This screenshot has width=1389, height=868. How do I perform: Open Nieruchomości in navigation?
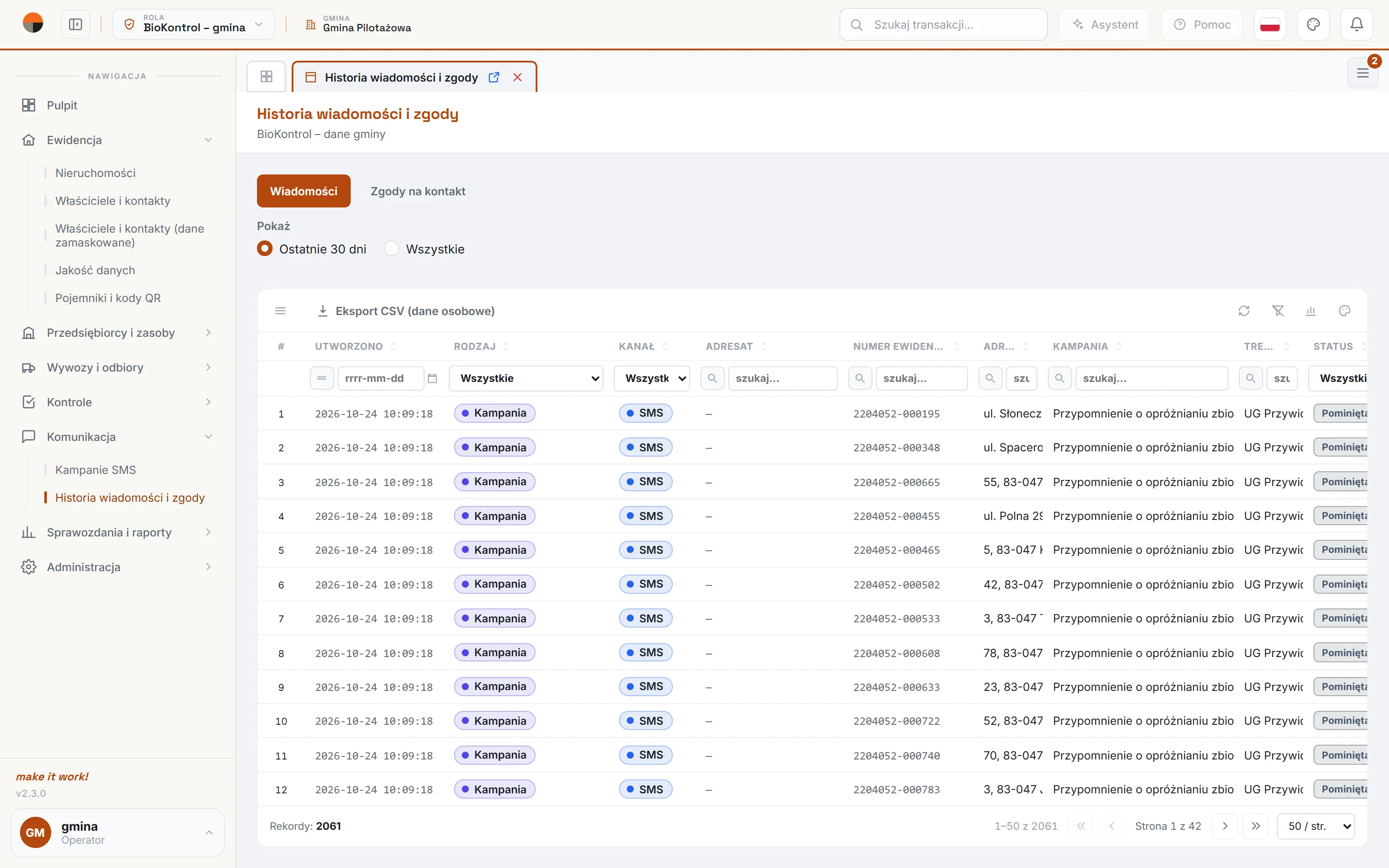click(95, 173)
